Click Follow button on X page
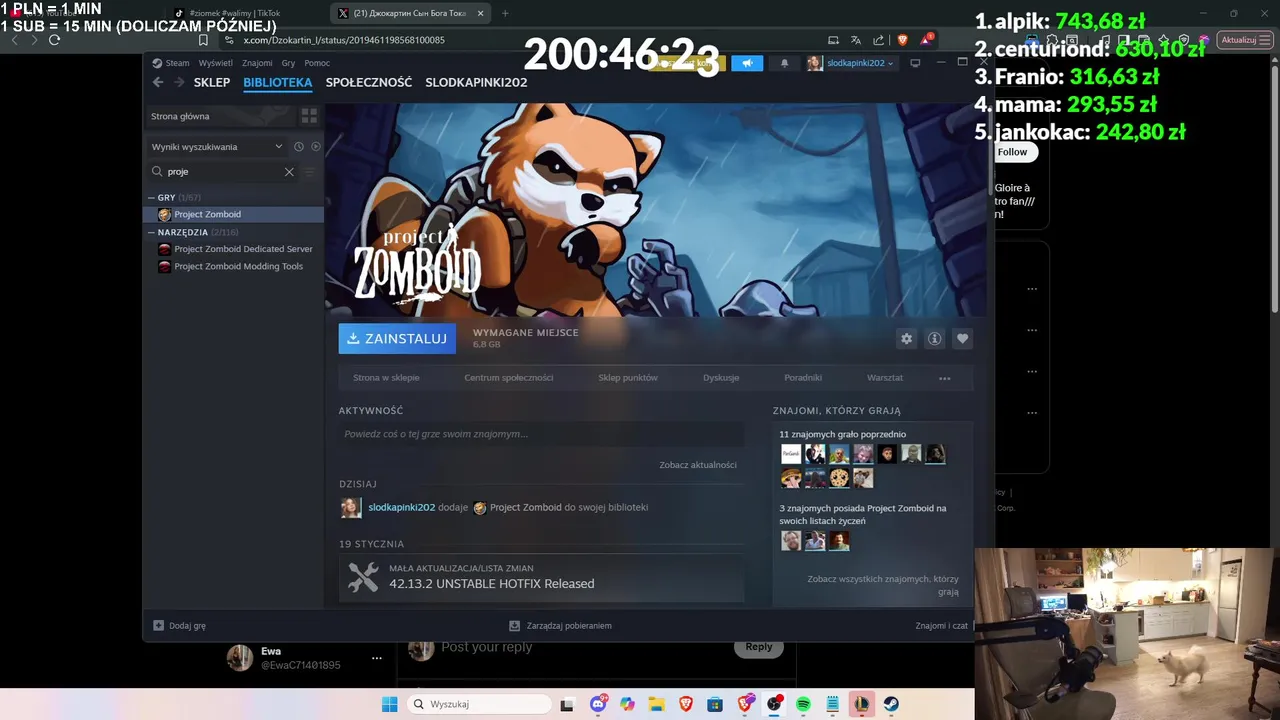Screen dimensions: 1280x720 click(x=1012, y=152)
